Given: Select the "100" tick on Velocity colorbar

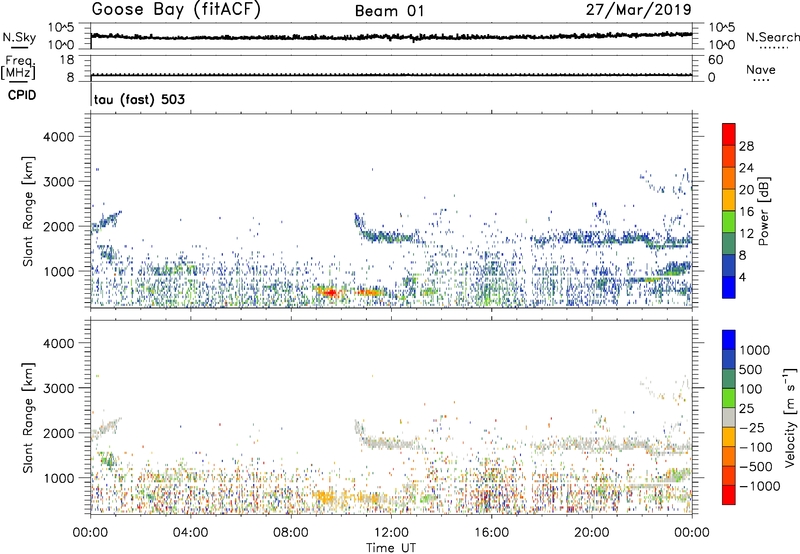Looking at the screenshot, I should click(x=749, y=389).
